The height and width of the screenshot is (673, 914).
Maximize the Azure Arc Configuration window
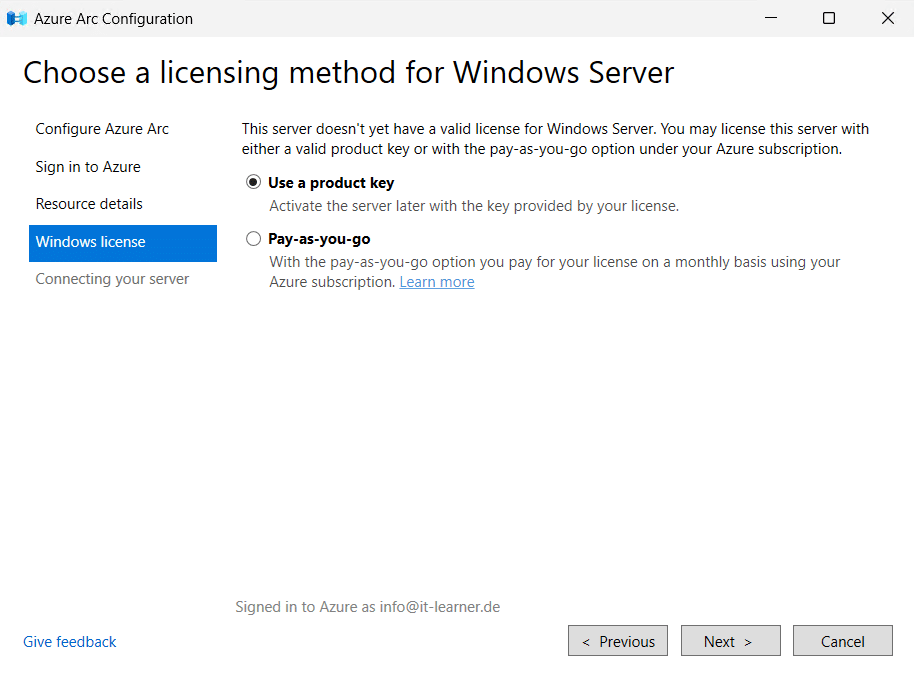click(x=828, y=18)
